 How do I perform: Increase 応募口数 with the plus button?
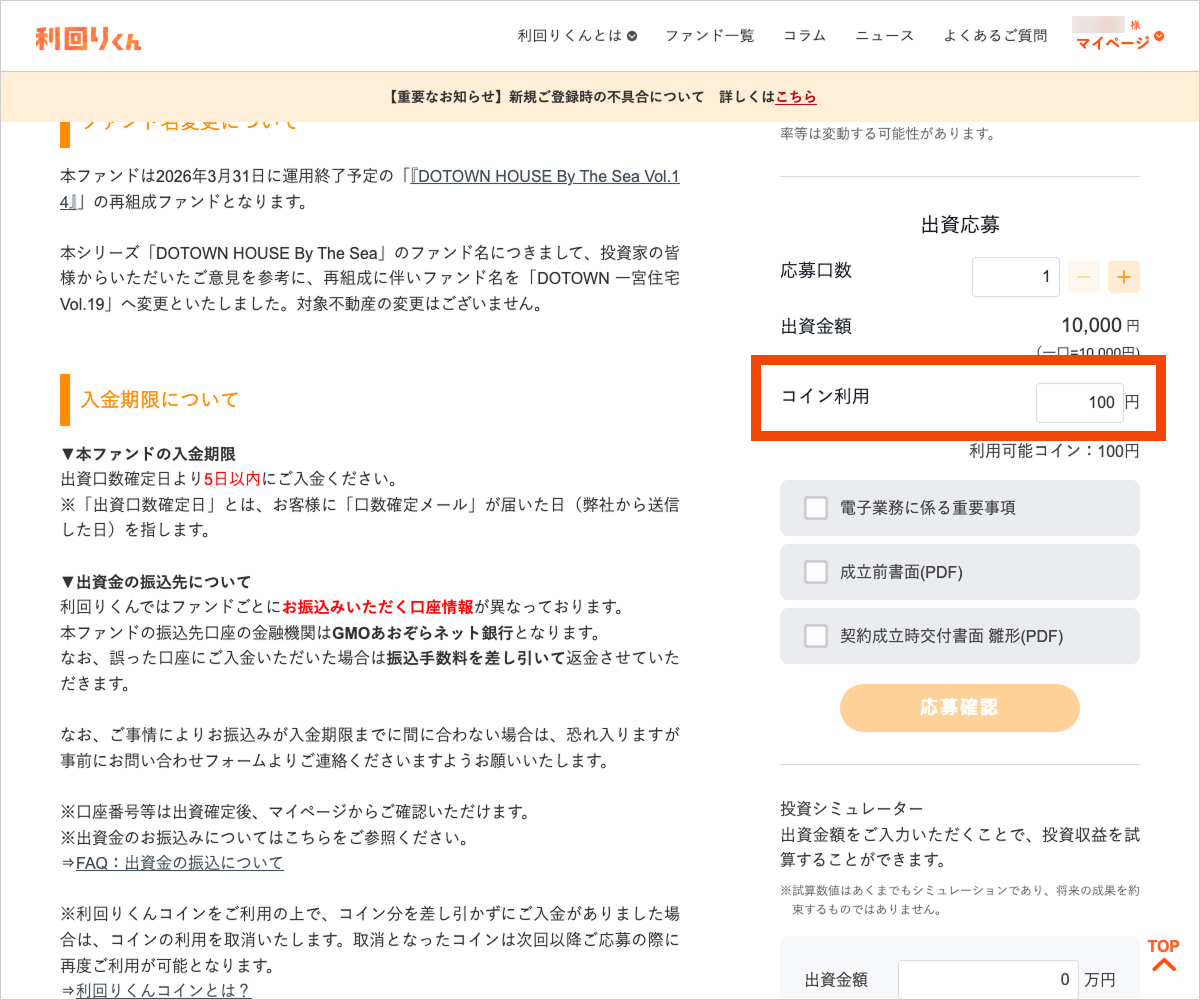(1123, 277)
